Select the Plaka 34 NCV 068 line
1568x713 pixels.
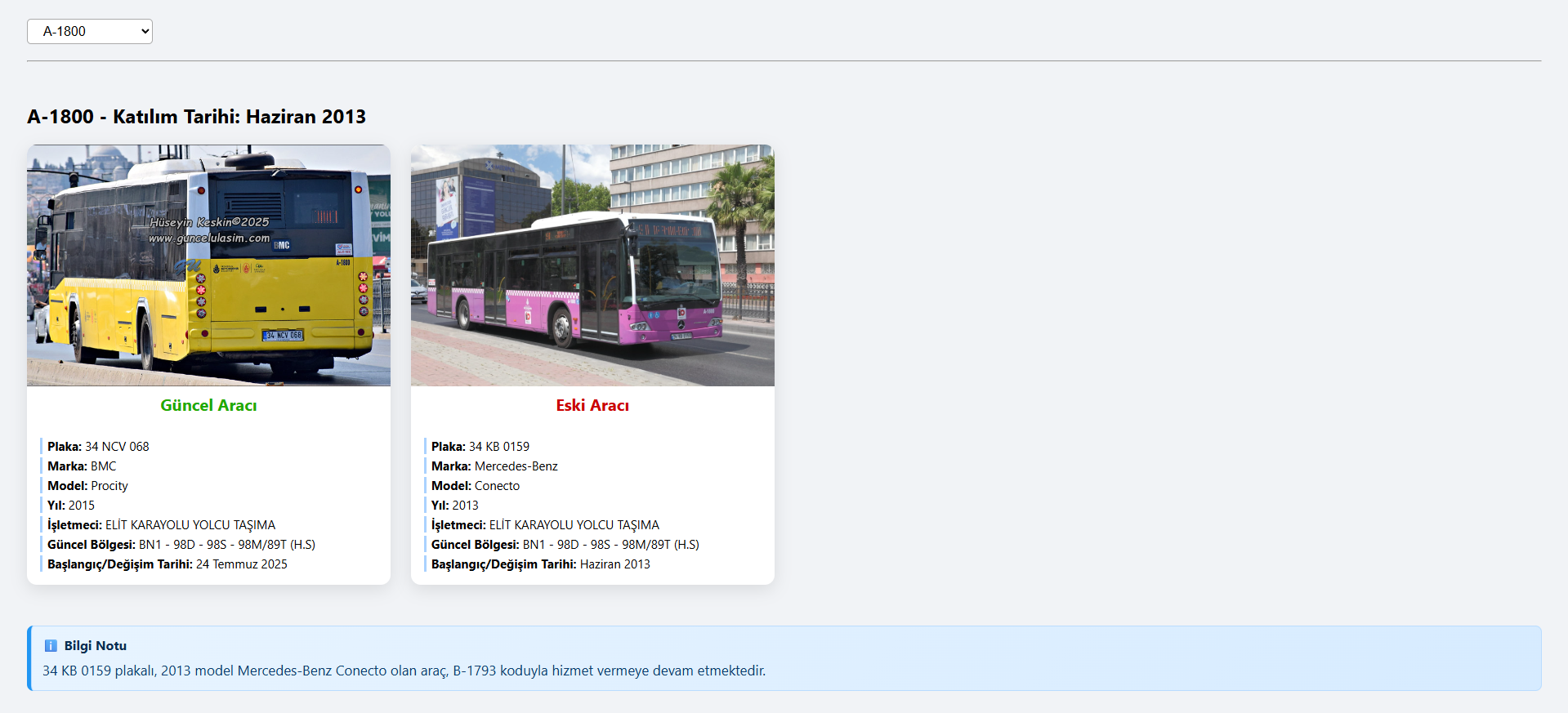98,447
